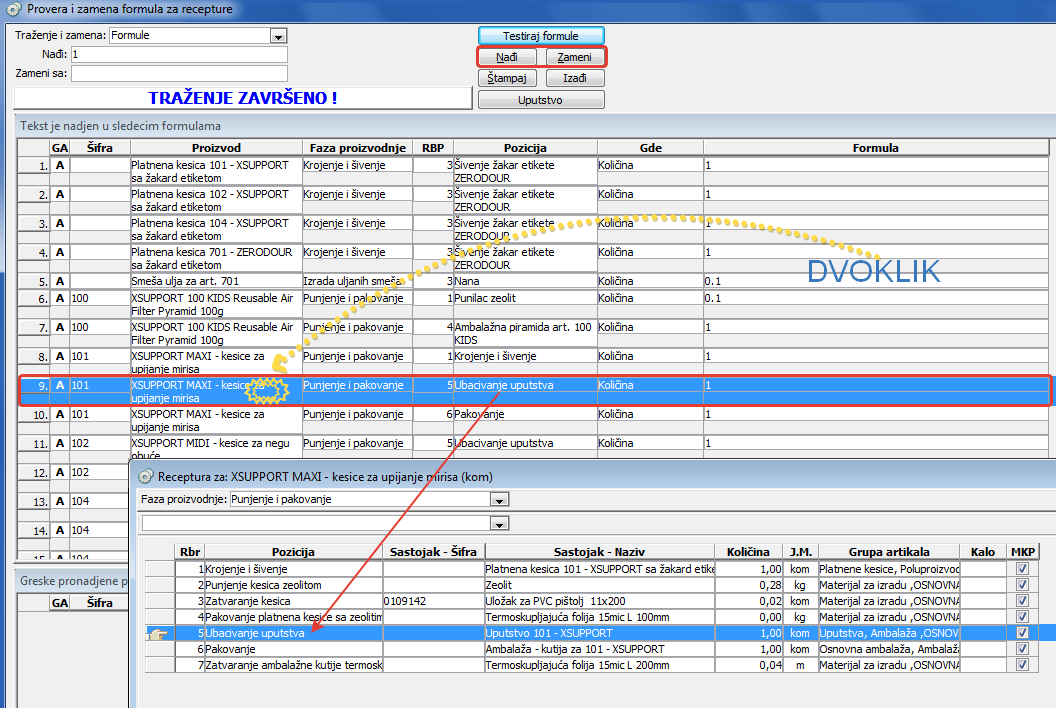Toggle MKP checkbox for Punjenje kesica zeolitom

(x=1021, y=585)
